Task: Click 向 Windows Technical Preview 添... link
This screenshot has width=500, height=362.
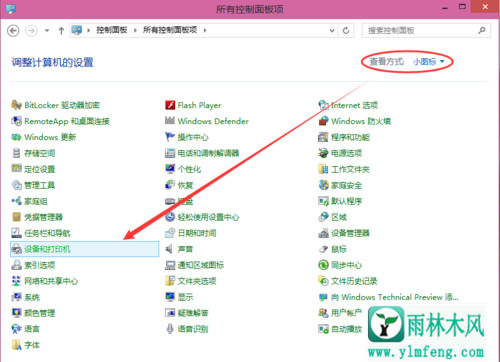Action: (395, 297)
